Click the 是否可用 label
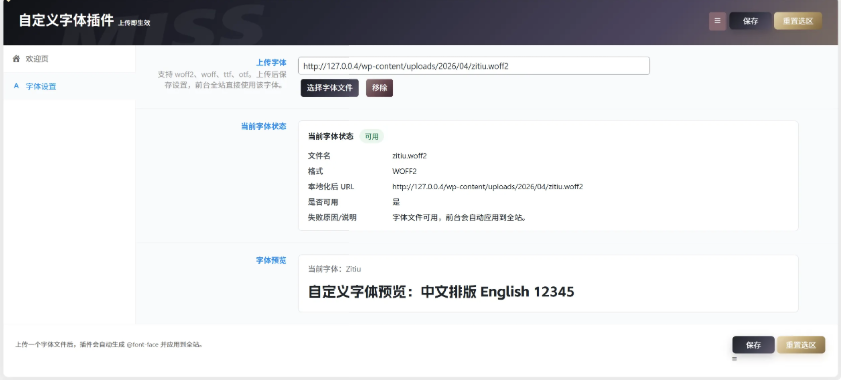Viewport: 843px width, 381px height. [x=323, y=202]
